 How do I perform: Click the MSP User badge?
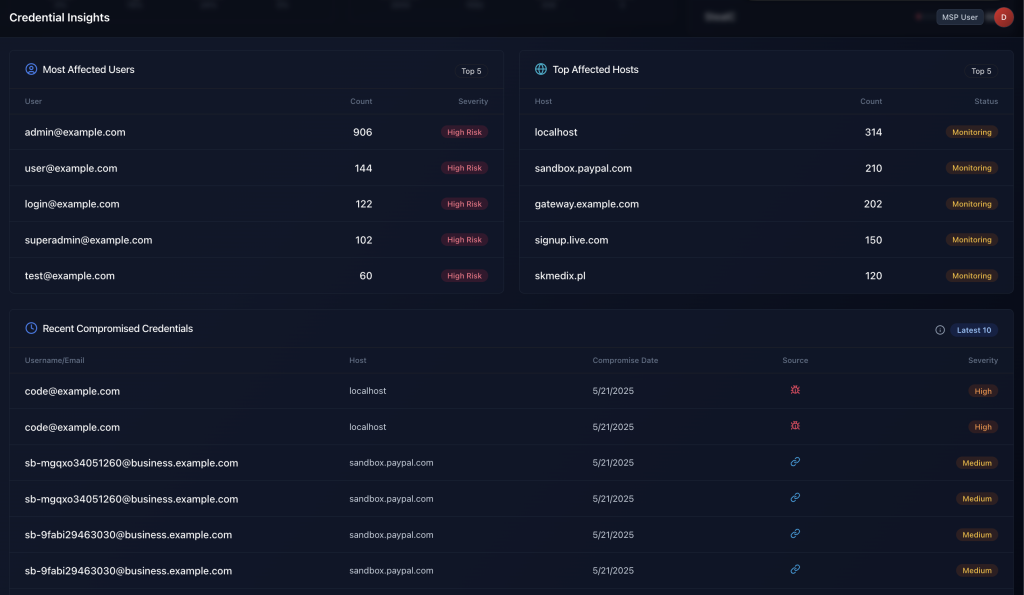click(960, 17)
